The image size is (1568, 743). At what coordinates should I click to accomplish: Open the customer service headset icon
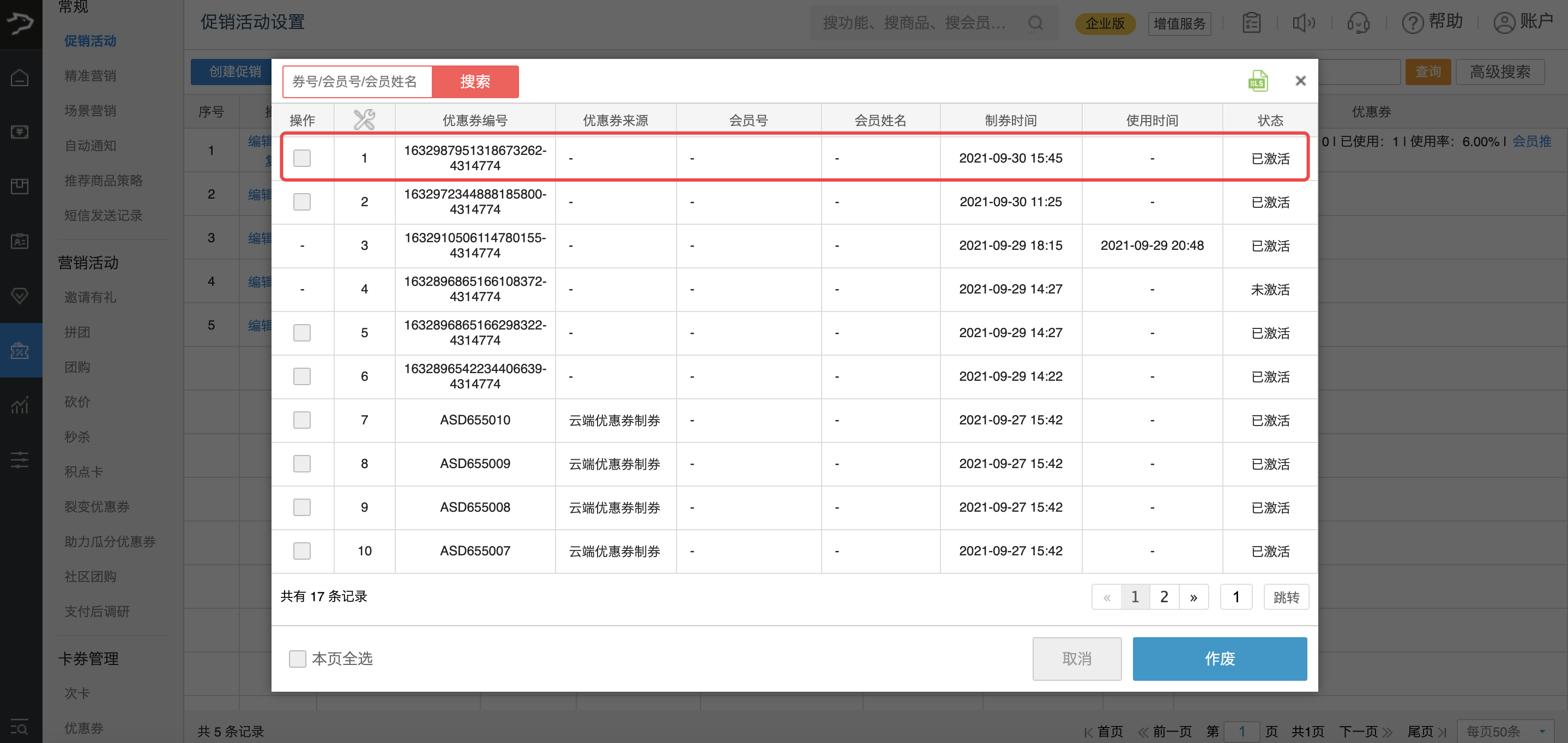(x=1358, y=23)
